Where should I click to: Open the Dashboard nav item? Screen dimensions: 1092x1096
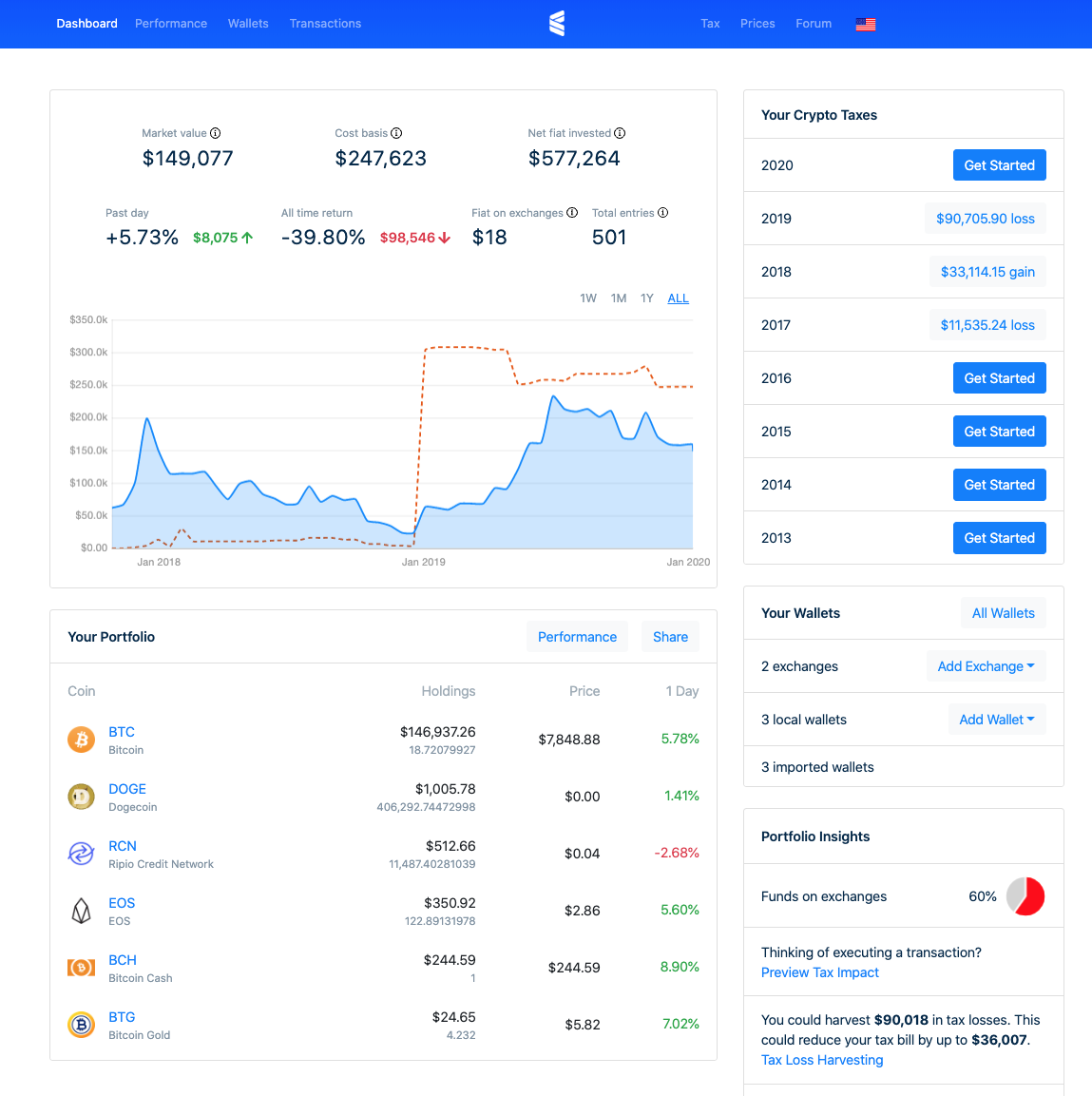pyautogui.click(x=86, y=24)
